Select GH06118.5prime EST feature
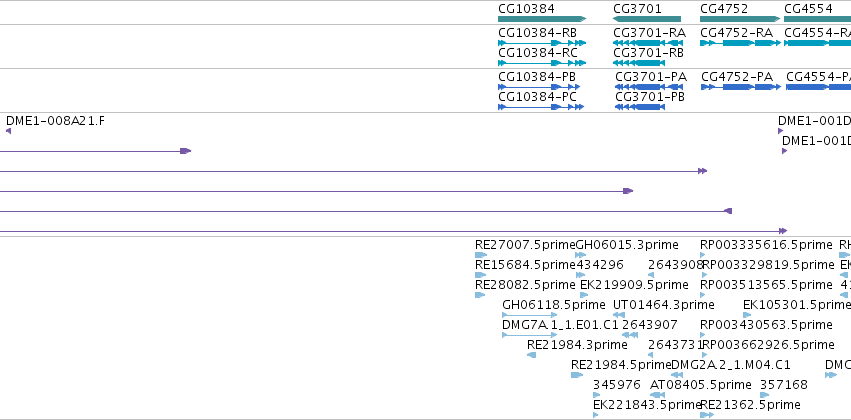The width and height of the screenshot is (851, 420). point(530,315)
